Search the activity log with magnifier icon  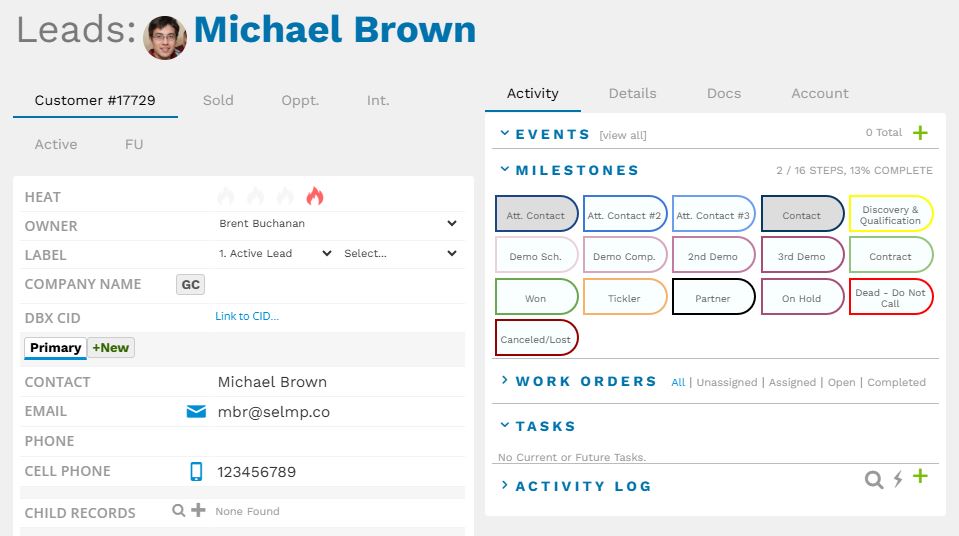click(874, 480)
